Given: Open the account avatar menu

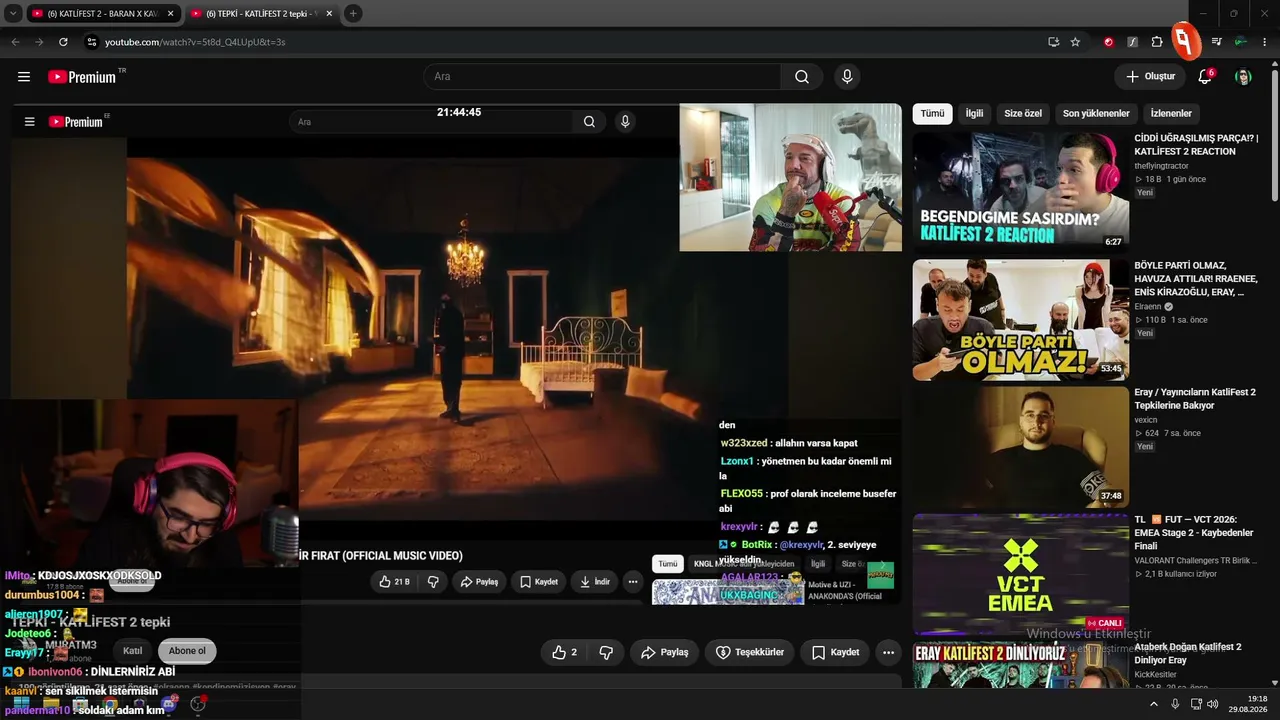Looking at the screenshot, I should coord(1243,77).
